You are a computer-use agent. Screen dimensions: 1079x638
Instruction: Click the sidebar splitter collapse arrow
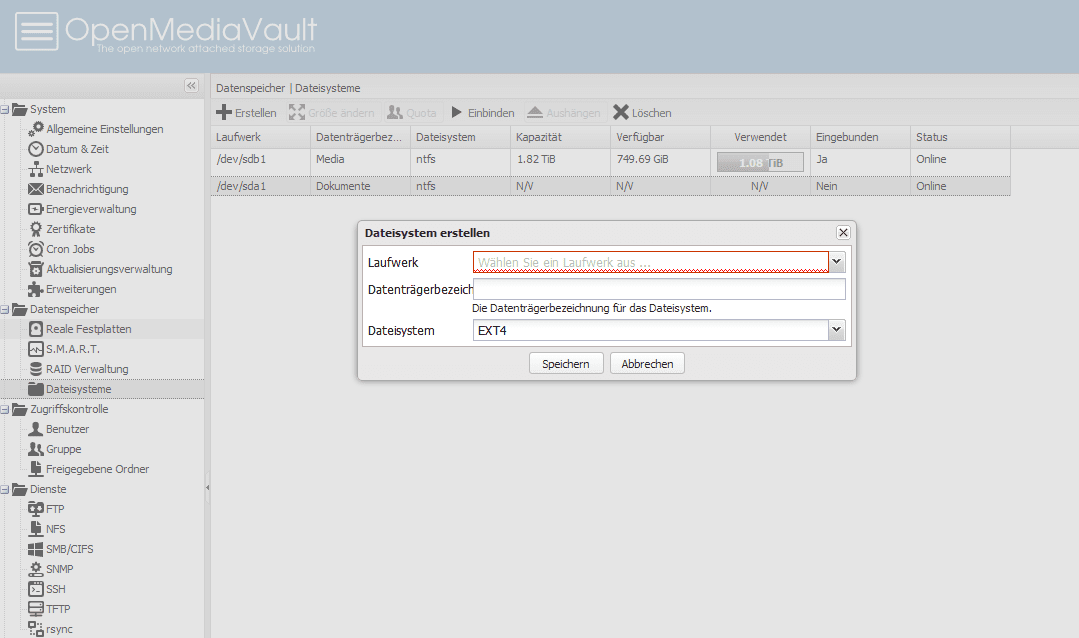point(207,488)
